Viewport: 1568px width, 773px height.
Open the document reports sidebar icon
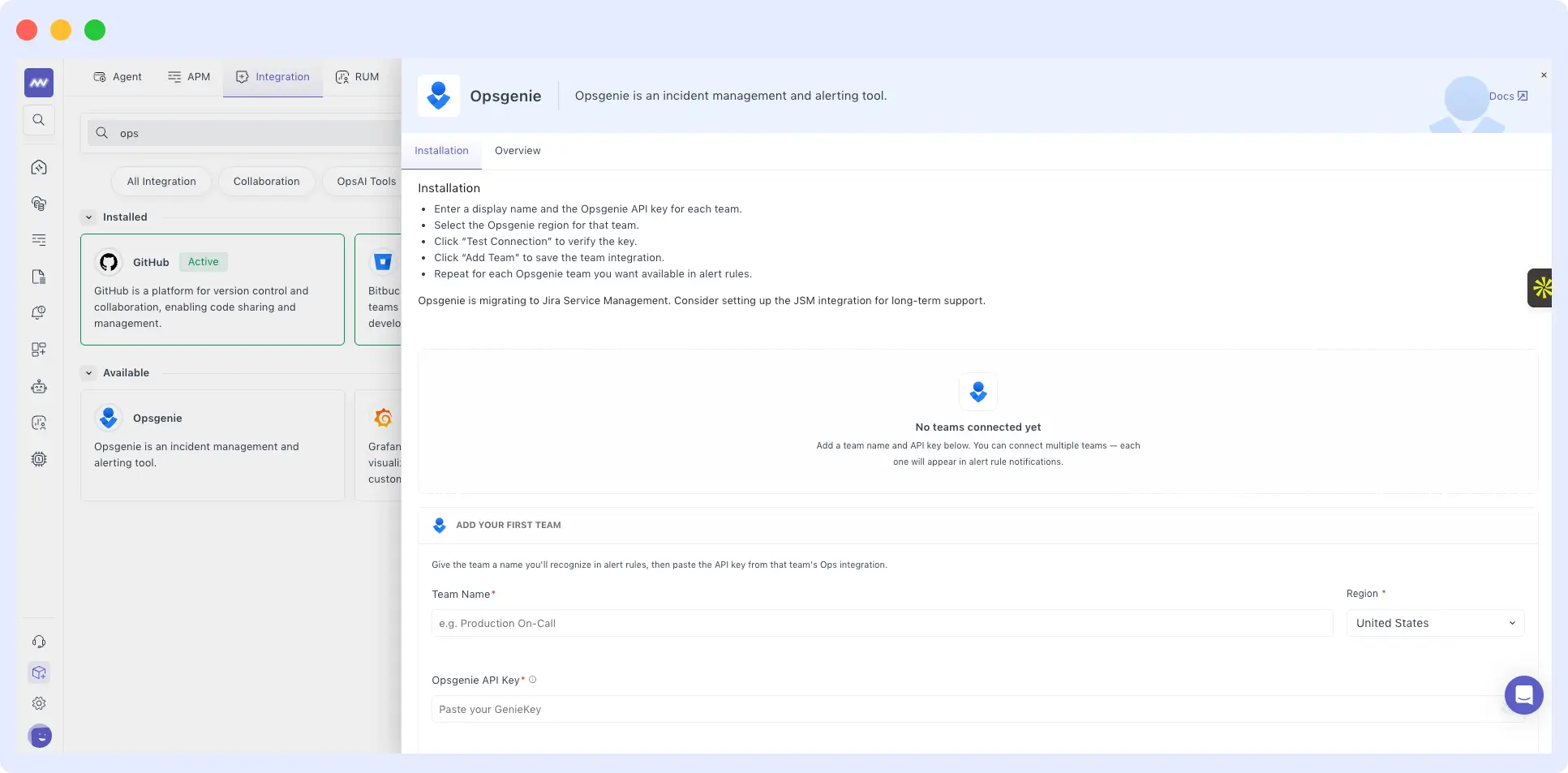tap(39, 277)
